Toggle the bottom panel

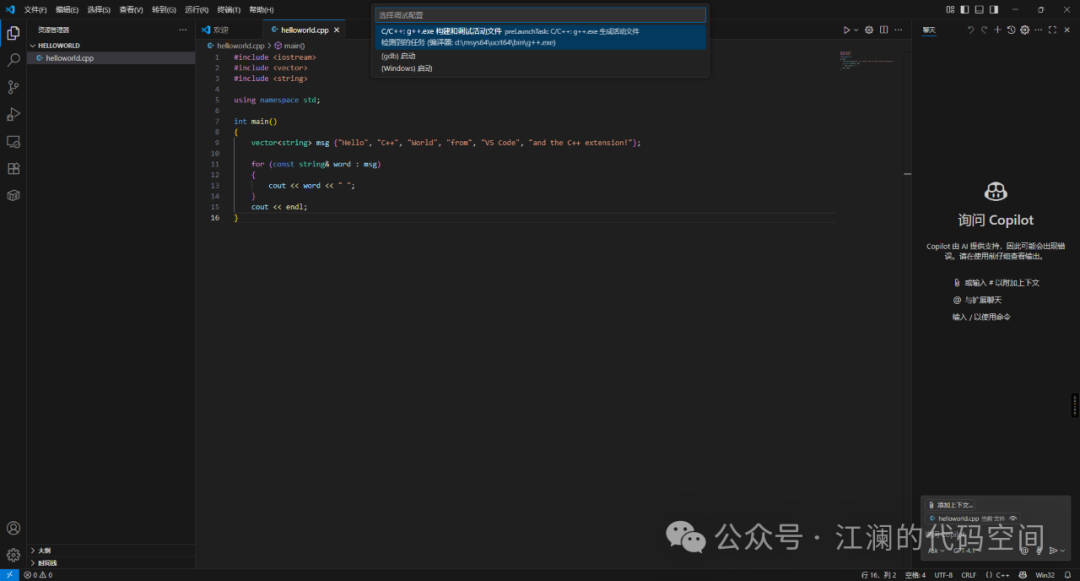coord(979,10)
